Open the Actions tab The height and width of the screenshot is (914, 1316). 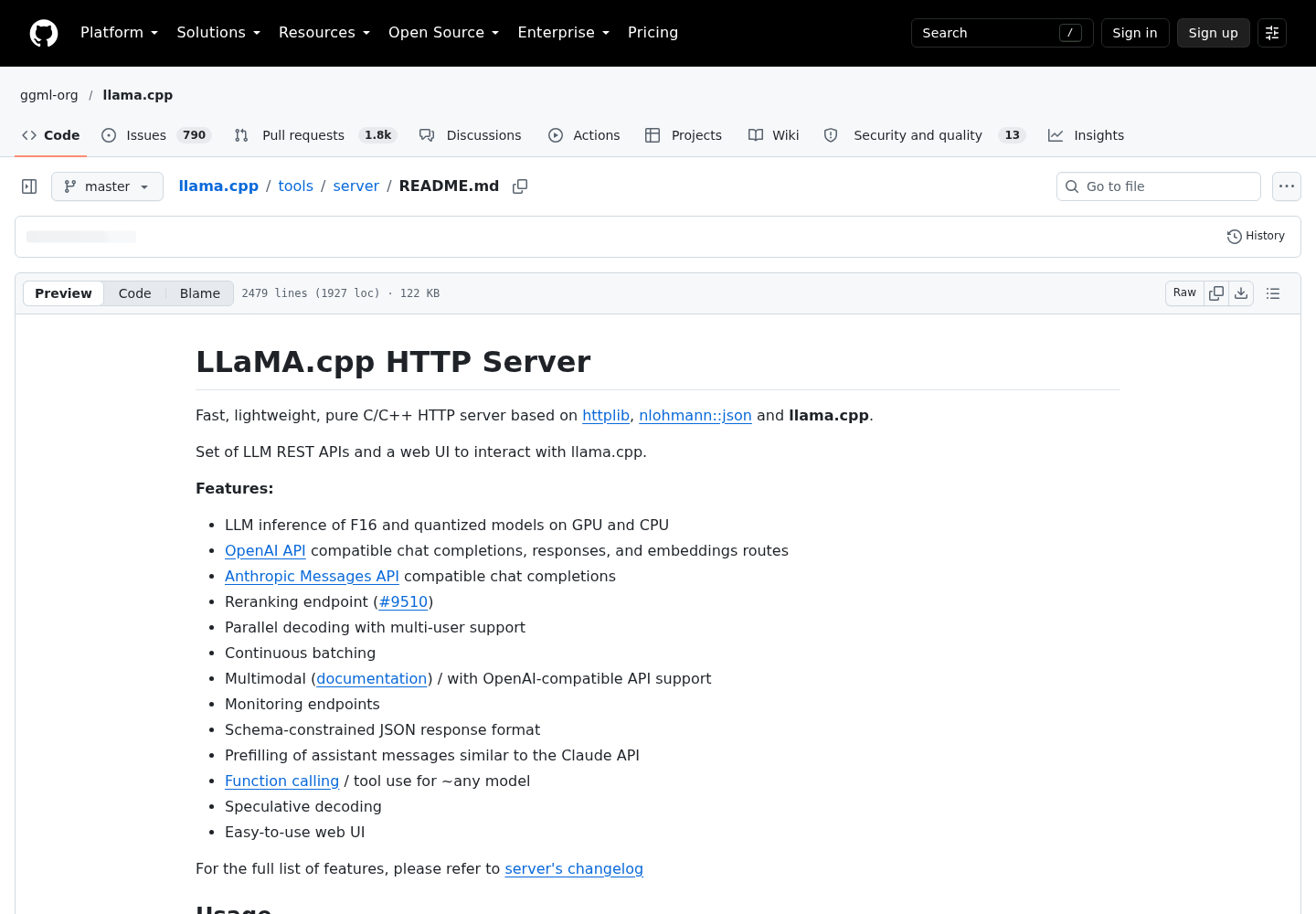(584, 135)
